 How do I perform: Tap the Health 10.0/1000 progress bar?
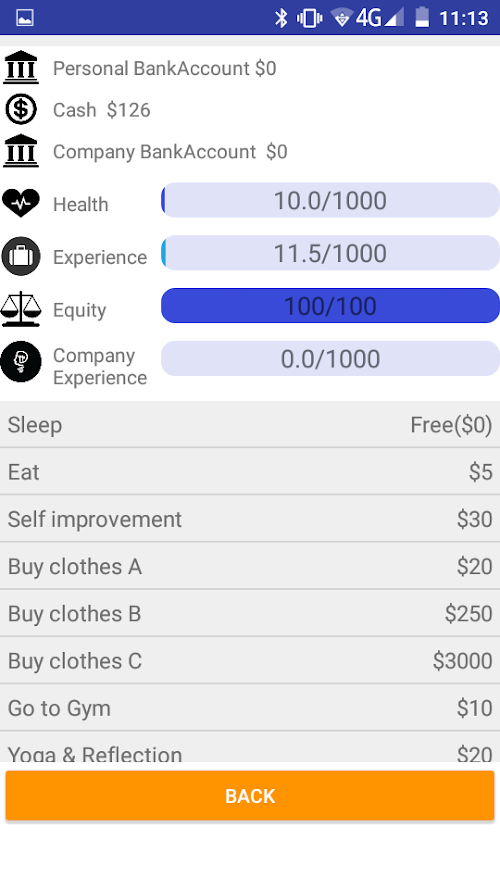(x=330, y=200)
